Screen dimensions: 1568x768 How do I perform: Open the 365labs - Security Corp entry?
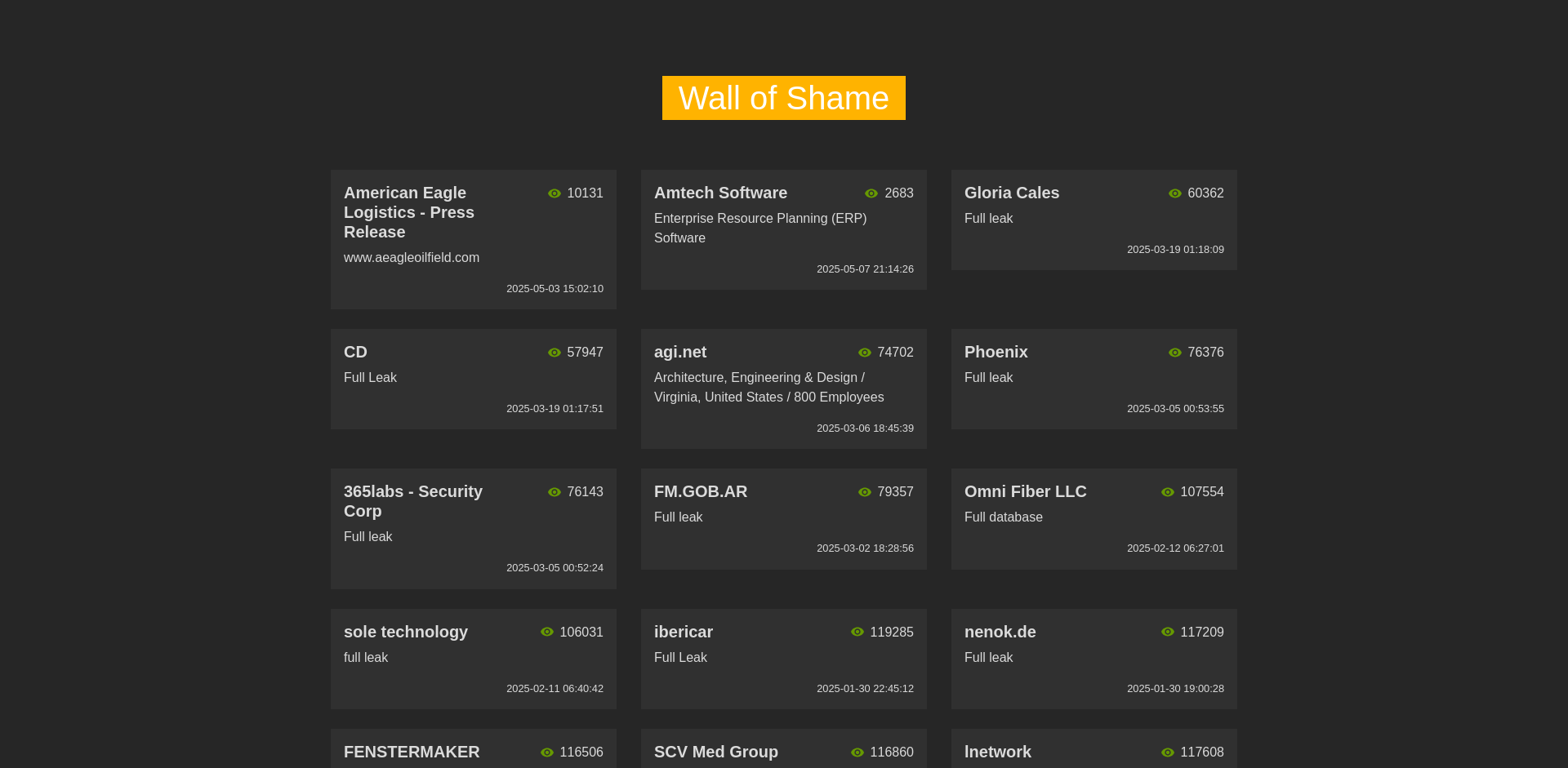click(413, 501)
